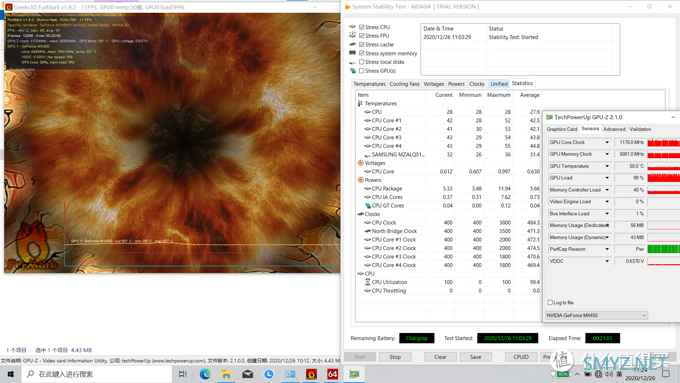This screenshot has height=383, width=680.
Task: Open PerfCap Reason dropdown
Action: point(607,249)
